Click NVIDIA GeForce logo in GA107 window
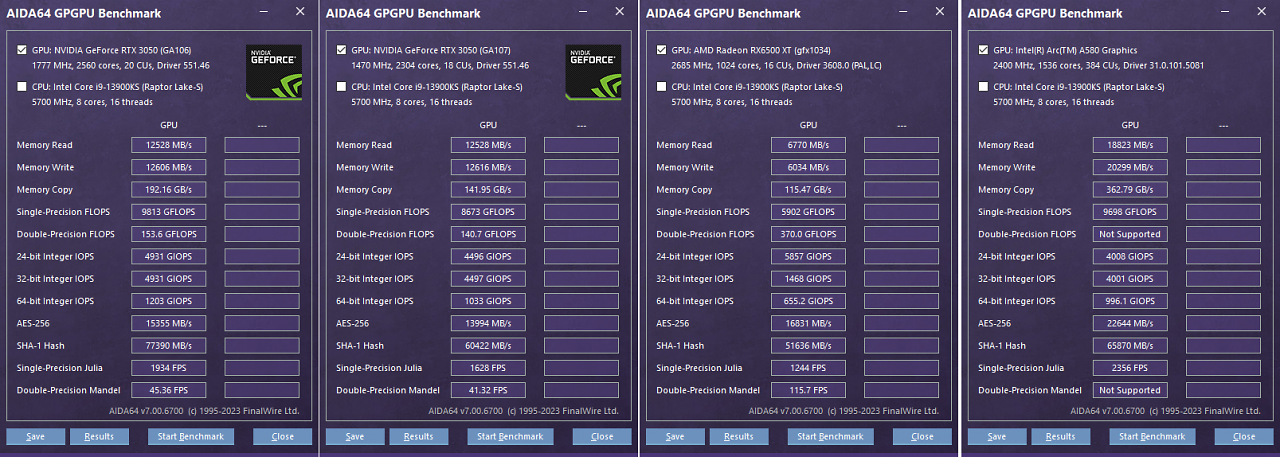 [x=593, y=72]
